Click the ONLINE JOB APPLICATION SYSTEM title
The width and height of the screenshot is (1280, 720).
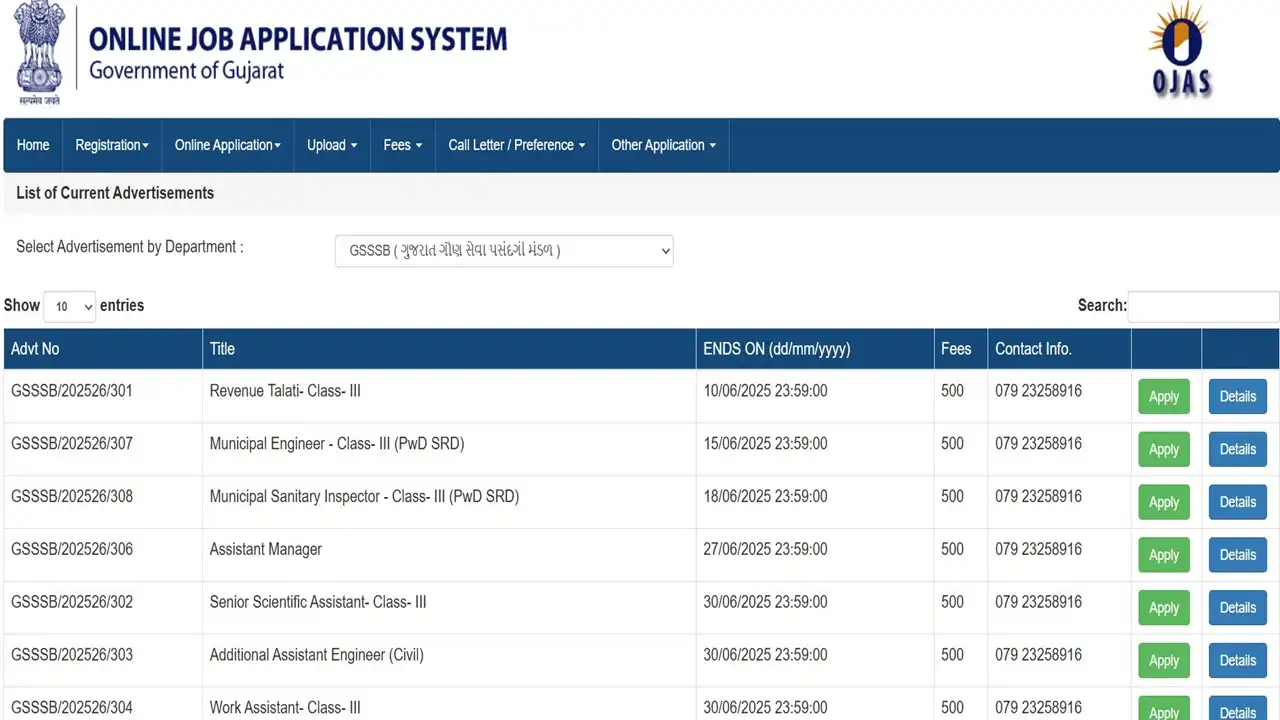click(x=298, y=39)
